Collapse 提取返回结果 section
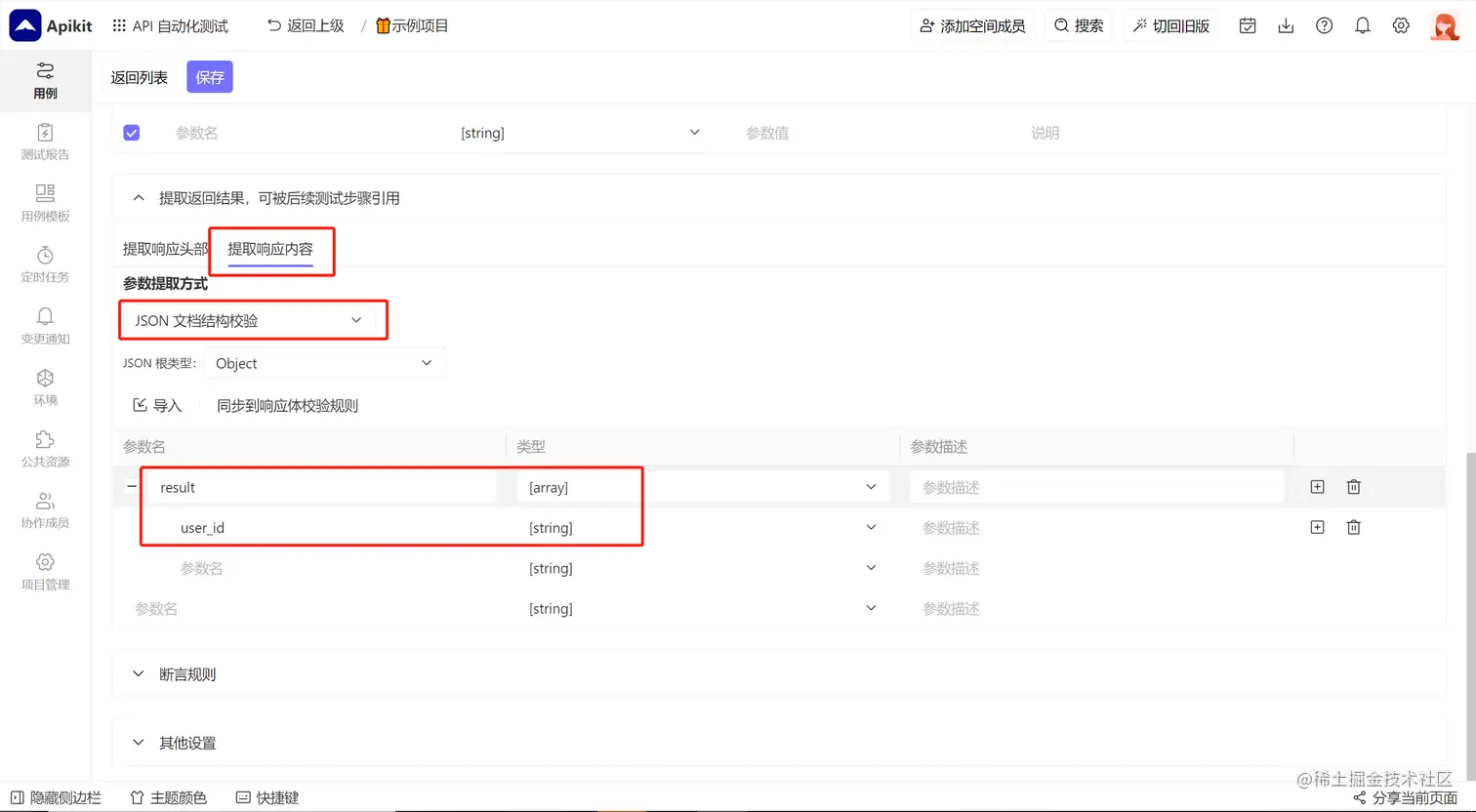The width and height of the screenshot is (1476, 812). pyautogui.click(x=139, y=198)
